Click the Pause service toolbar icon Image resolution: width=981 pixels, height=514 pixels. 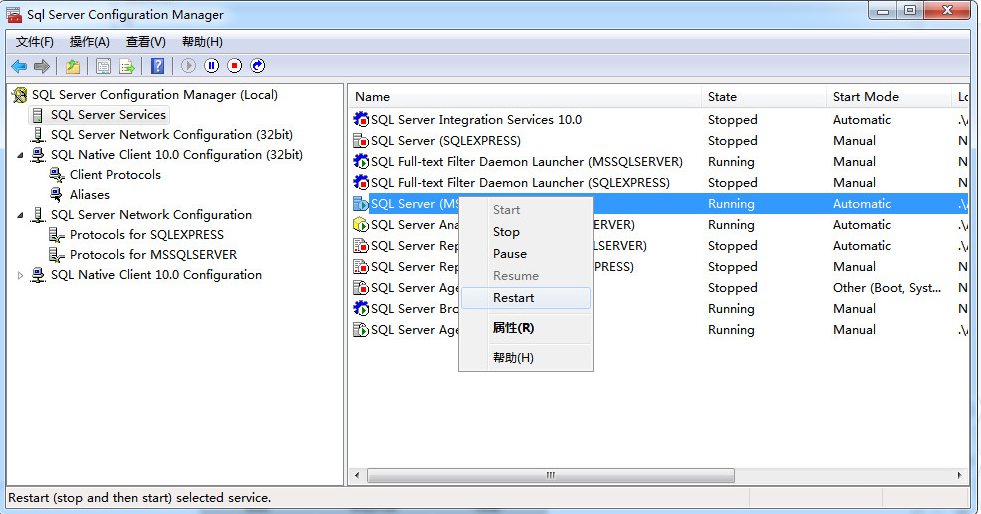(x=211, y=66)
